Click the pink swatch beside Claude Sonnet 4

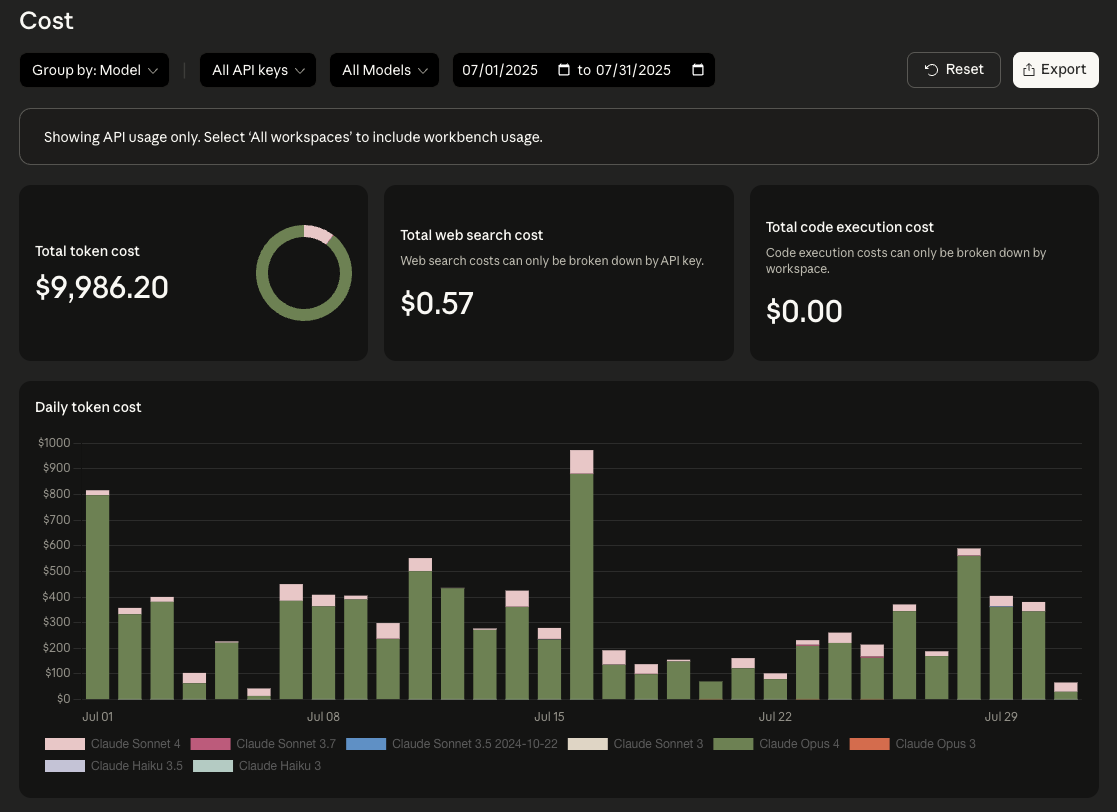click(x=64, y=744)
